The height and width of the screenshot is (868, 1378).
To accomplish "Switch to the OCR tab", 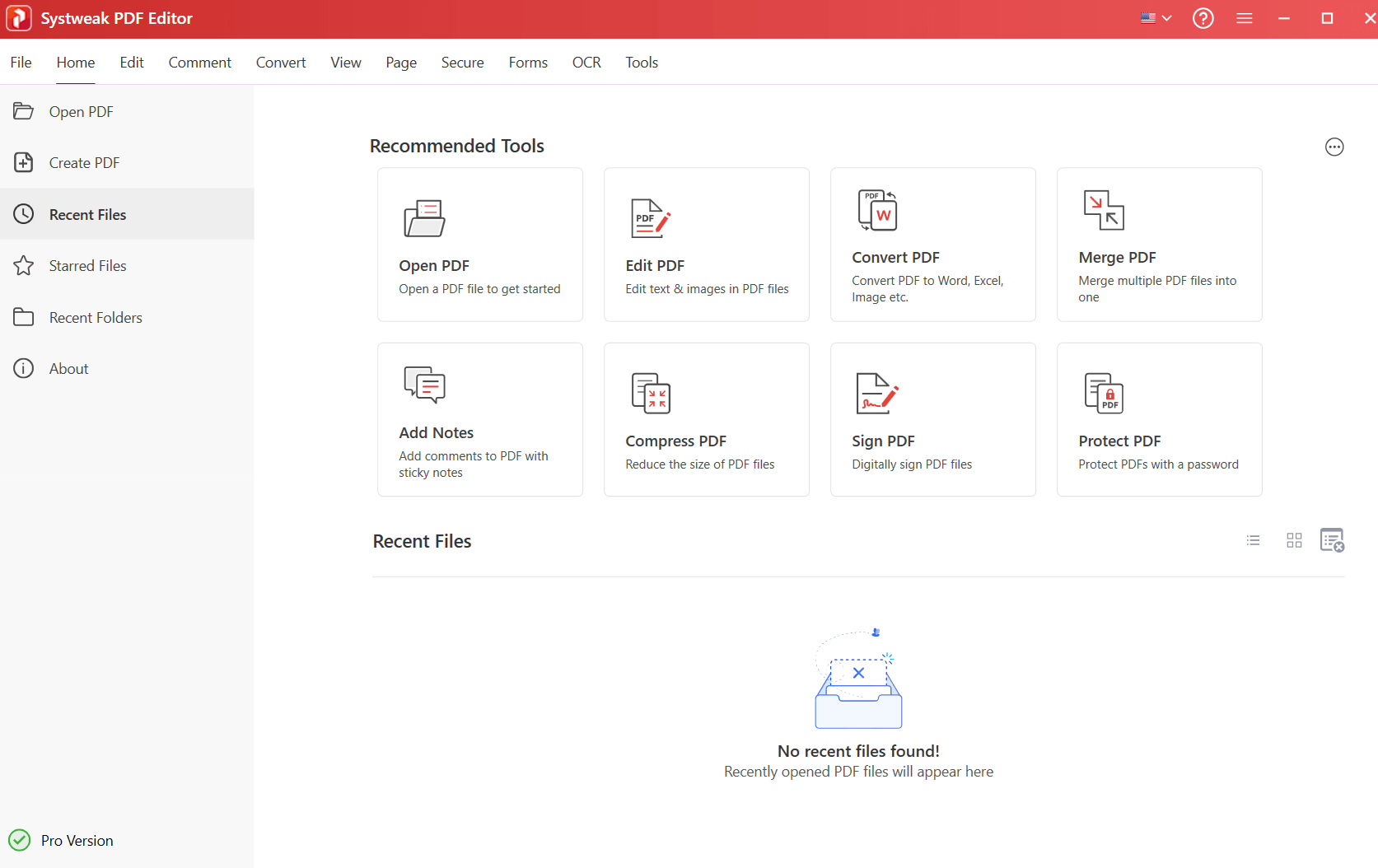I will [x=586, y=62].
